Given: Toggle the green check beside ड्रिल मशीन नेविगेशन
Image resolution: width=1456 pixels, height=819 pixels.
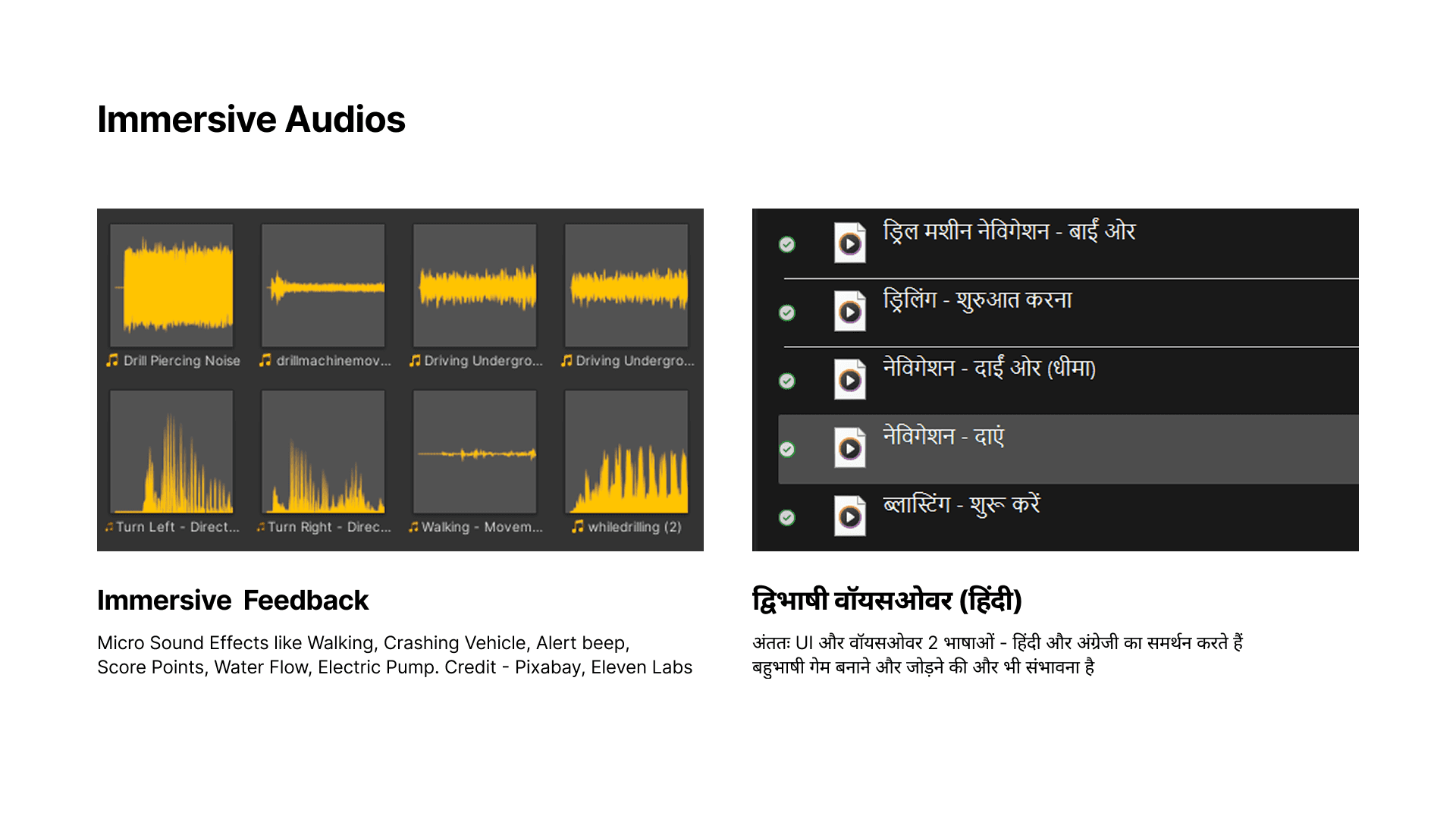Looking at the screenshot, I should 787,244.
